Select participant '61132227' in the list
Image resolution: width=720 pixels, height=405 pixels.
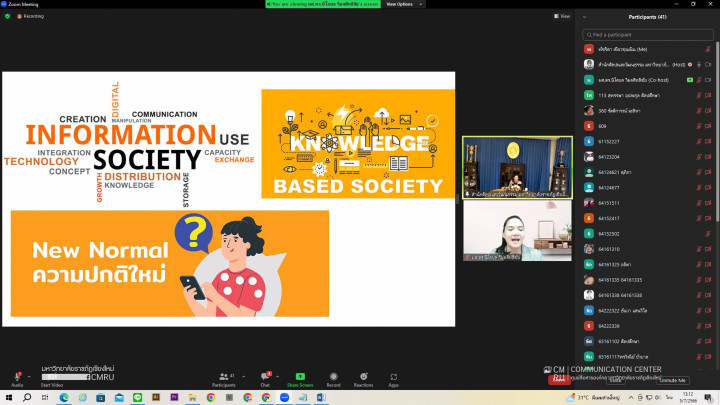(x=648, y=141)
